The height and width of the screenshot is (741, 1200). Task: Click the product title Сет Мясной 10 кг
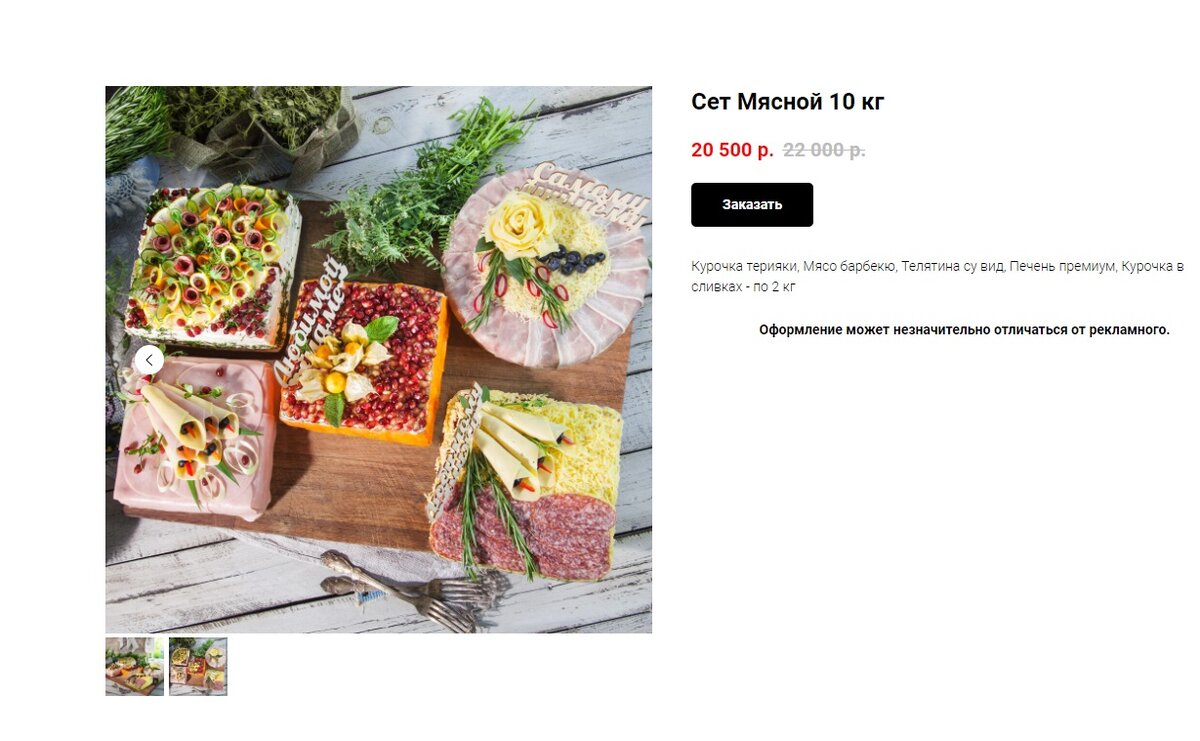point(788,102)
